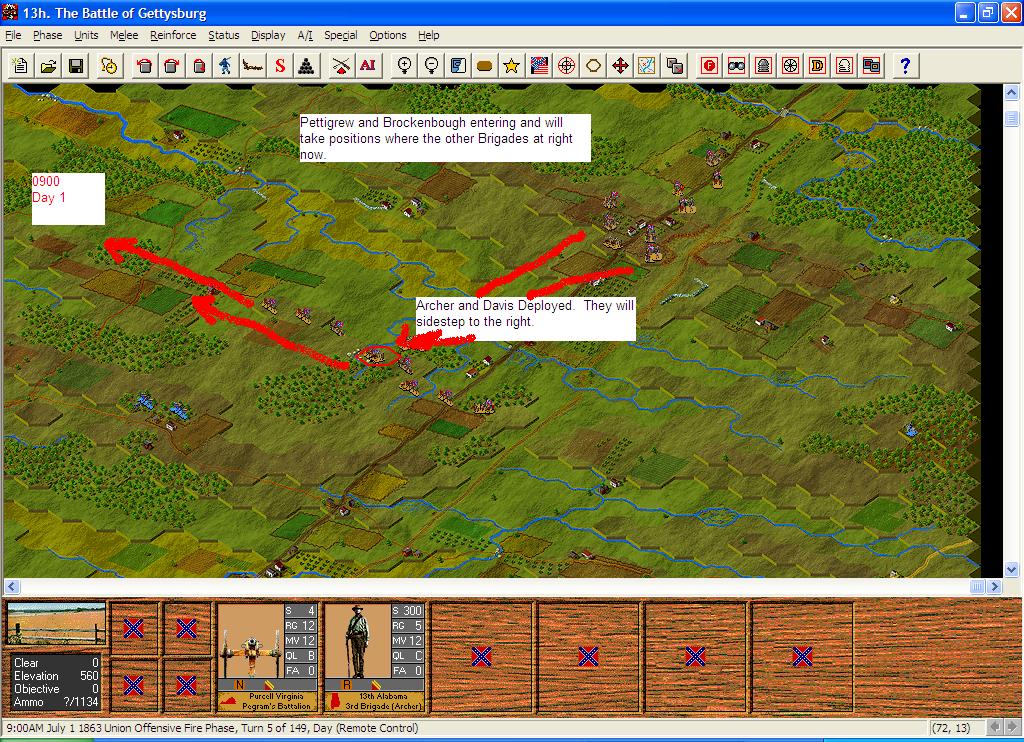Viewport: 1024px width, 742px height.
Task: Toggle the colored squares highlight button
Action: pyautogui.click(x=871, y=65)
